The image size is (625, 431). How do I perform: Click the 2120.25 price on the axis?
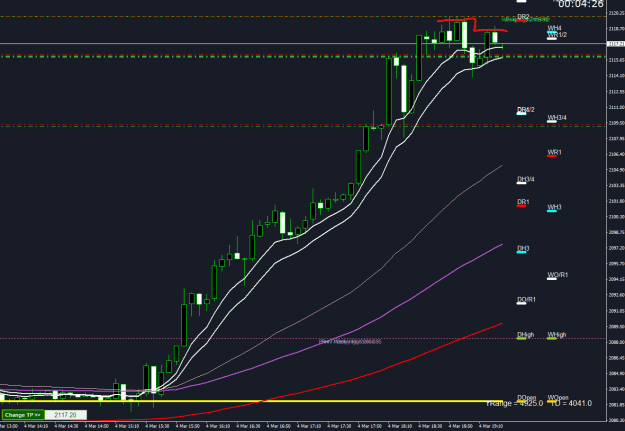click(x=616, y=13)
